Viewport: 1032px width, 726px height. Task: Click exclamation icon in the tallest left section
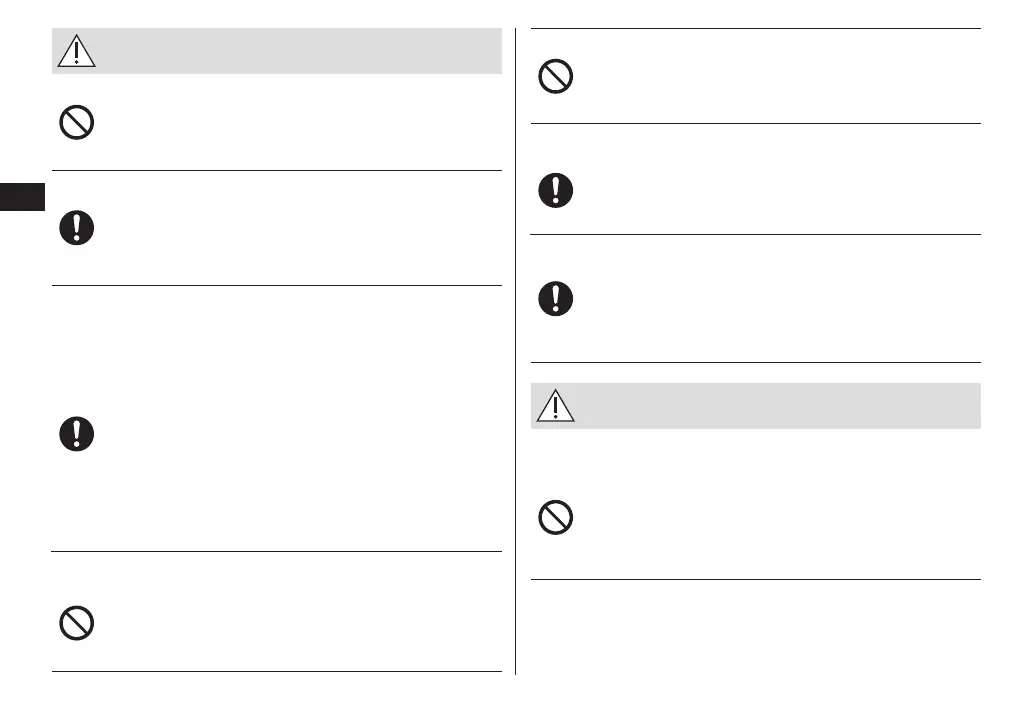77,433
